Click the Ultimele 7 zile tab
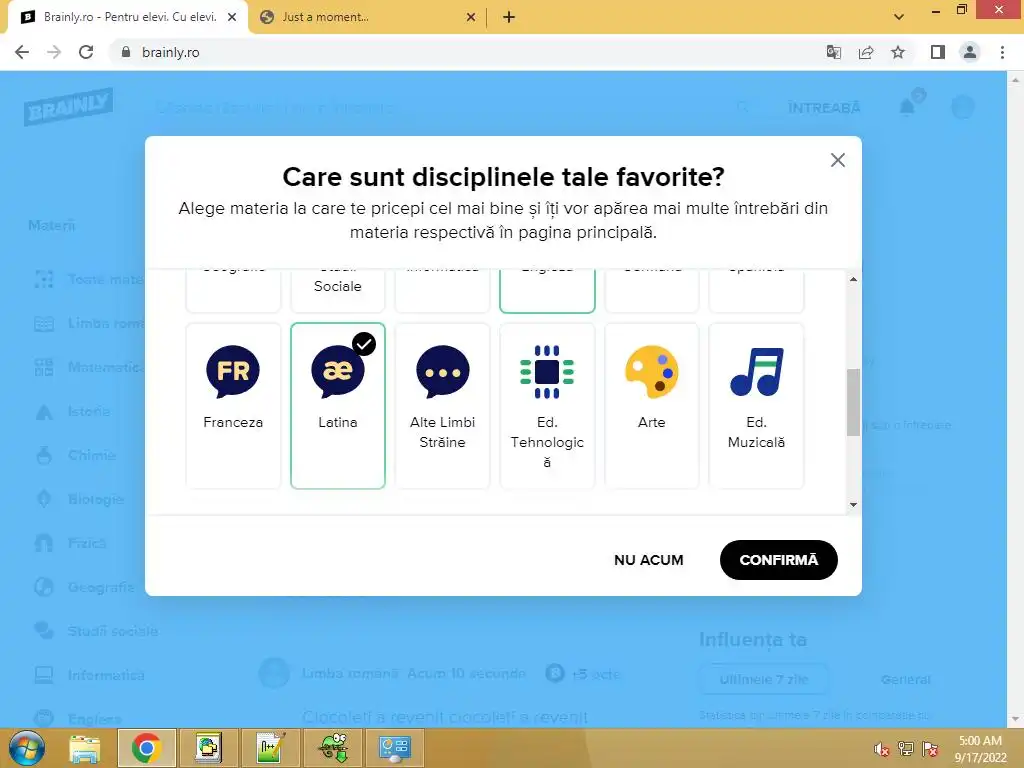 click(763, 679)
